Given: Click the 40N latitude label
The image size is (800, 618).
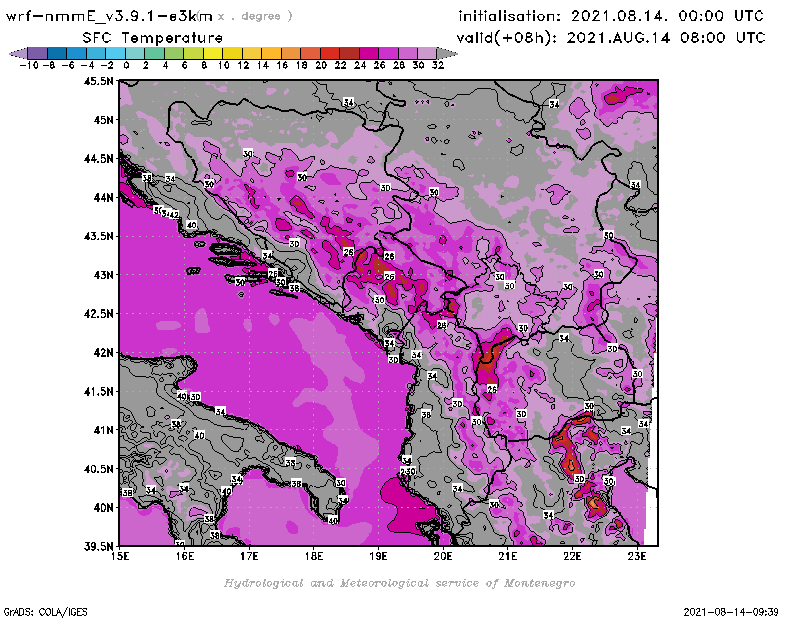Looking at the screenshot, I should click(103, 508).
